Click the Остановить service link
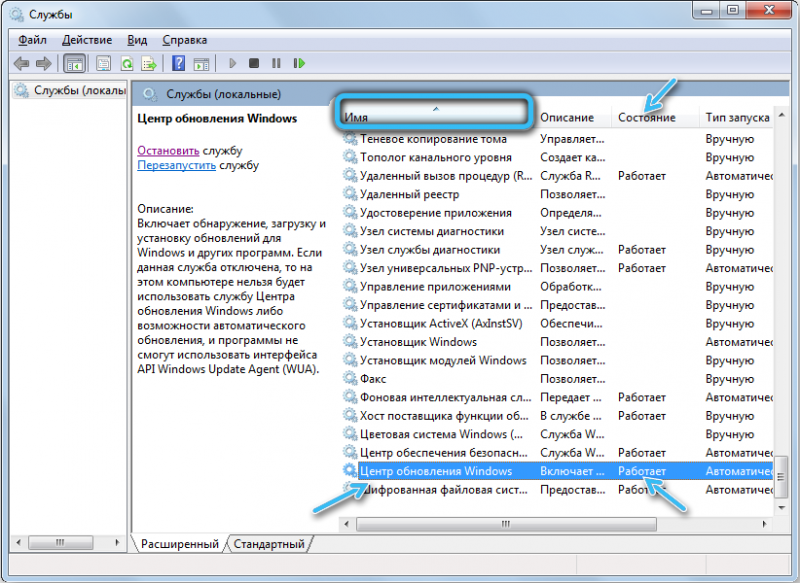The width and height of the screenshot is (800, 583). point(168,150)
